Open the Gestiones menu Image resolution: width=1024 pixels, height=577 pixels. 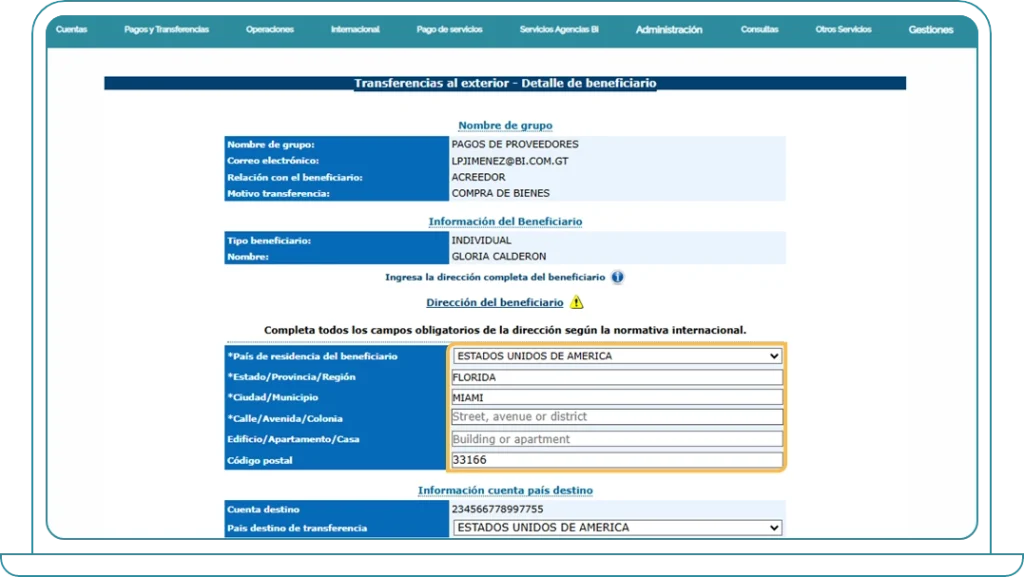pyautogui.click(x=930, y=30)
